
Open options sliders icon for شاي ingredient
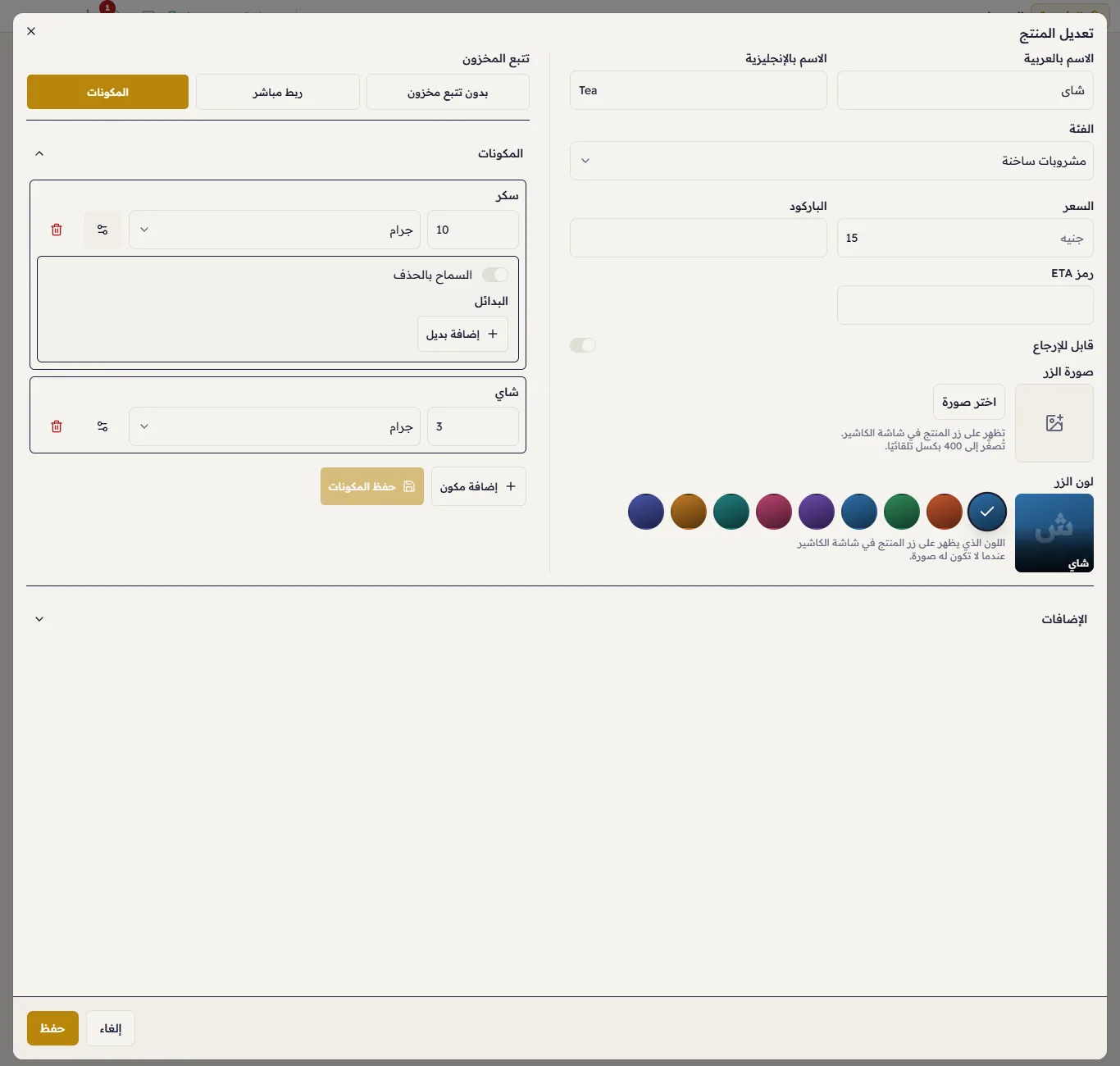pos(102,426)
